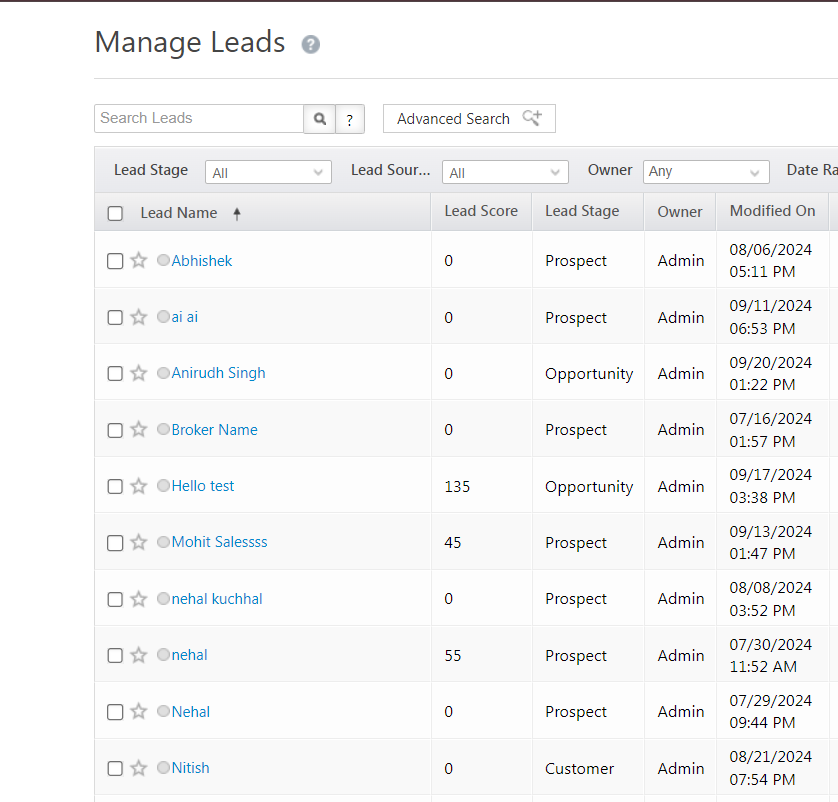Sort by Lead Stage column header

582,211
